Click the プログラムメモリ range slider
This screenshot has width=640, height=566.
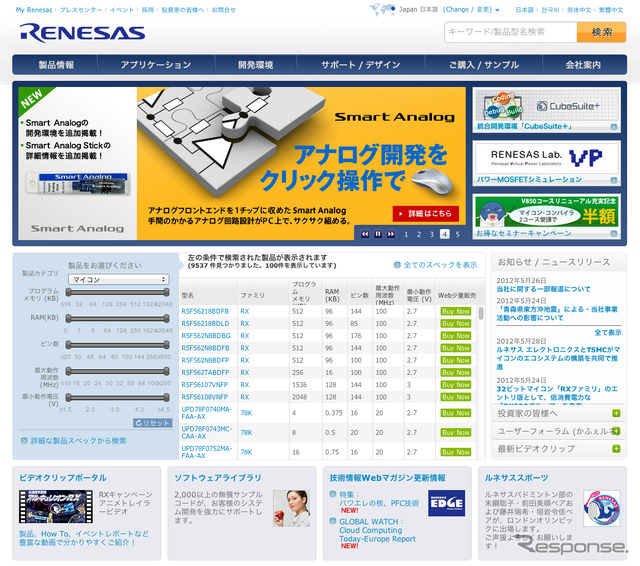(x=118, y=292)
